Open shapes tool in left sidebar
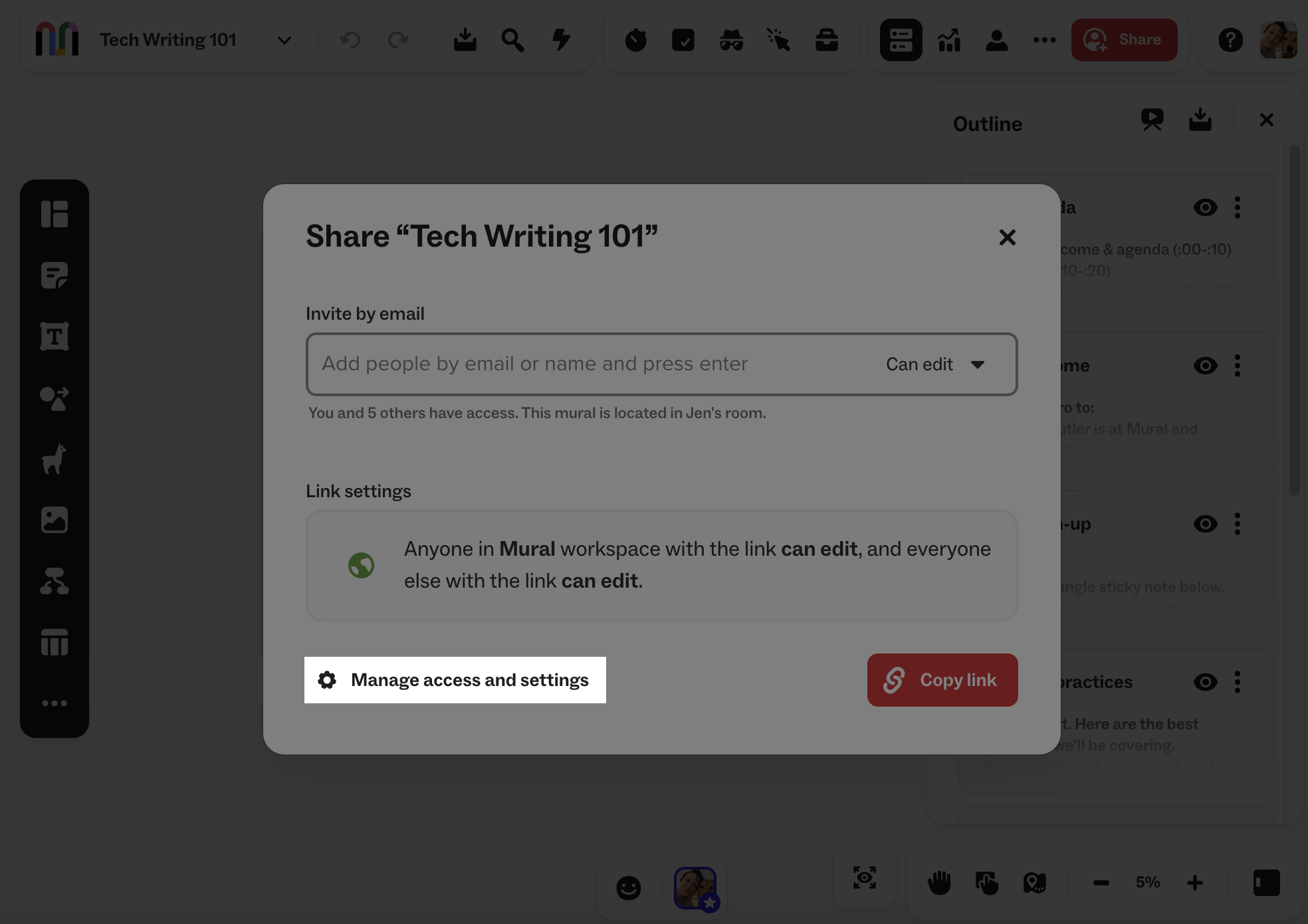 tap(54, 398)
